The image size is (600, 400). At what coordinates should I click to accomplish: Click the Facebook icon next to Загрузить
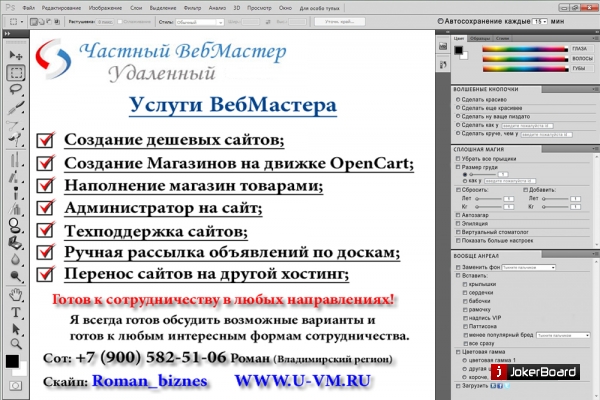pos(500,386)
